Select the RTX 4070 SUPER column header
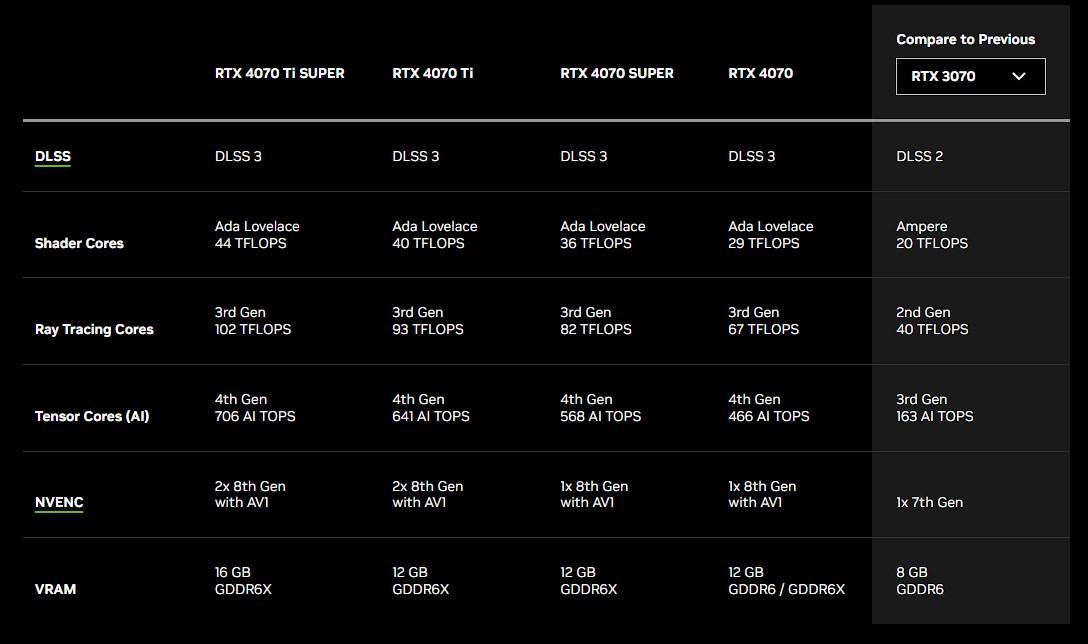The height and width of the screenshot is (644, 1088). [x=616, y=73]
